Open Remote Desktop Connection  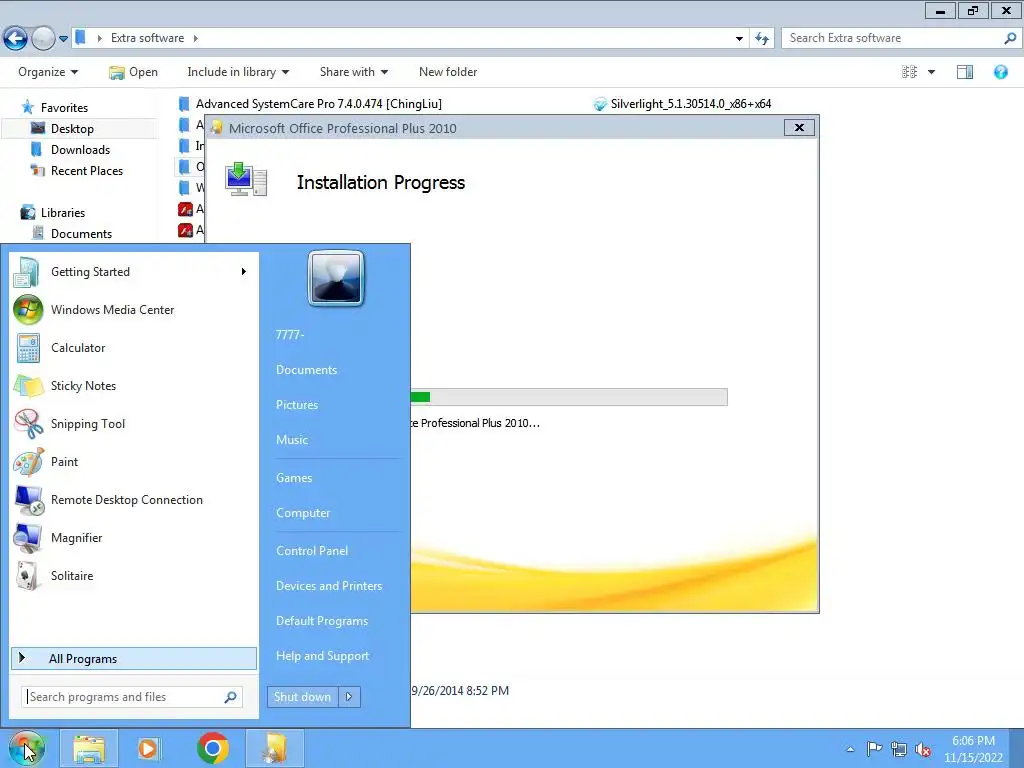134,500
